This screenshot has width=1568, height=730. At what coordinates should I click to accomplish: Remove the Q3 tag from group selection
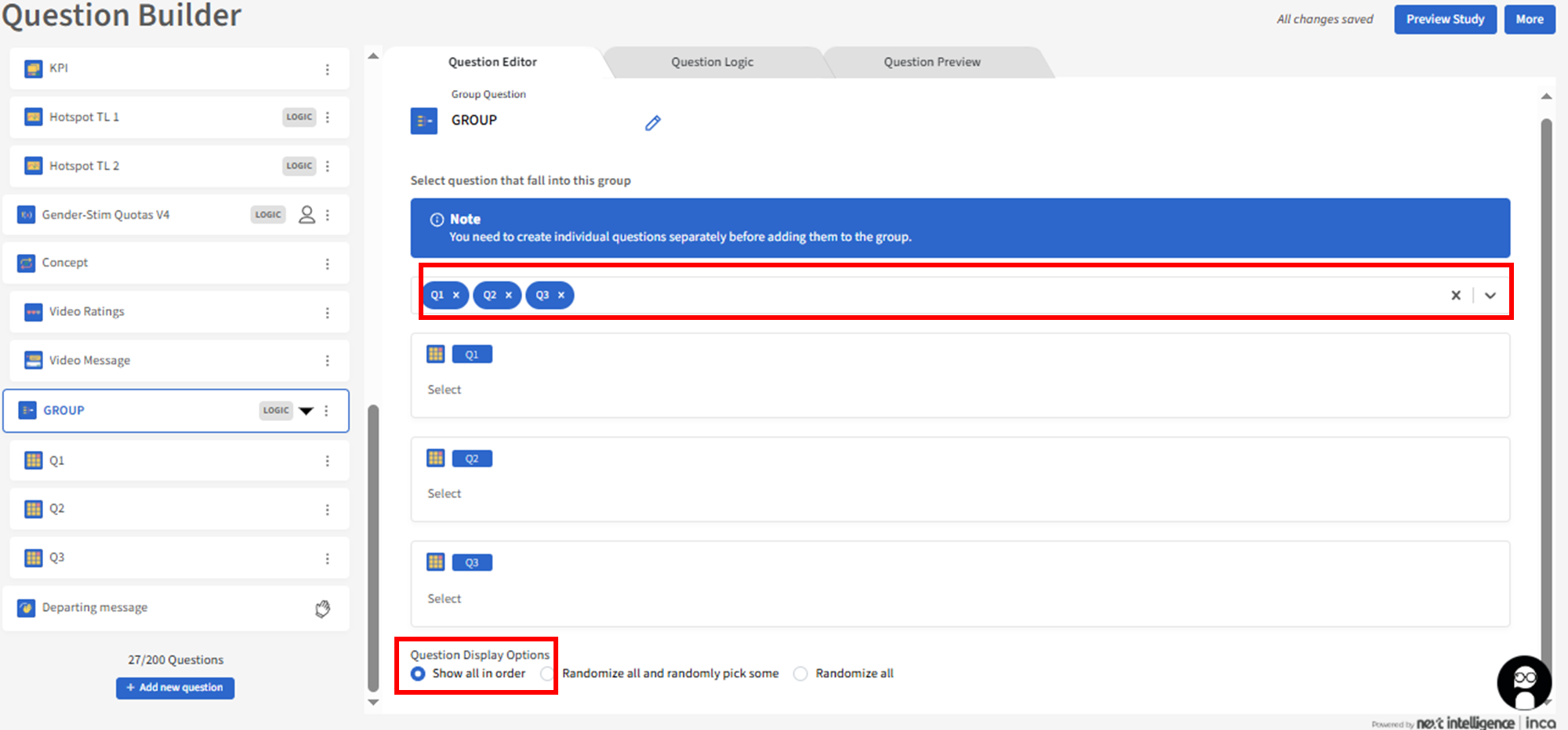click(561, 296)
